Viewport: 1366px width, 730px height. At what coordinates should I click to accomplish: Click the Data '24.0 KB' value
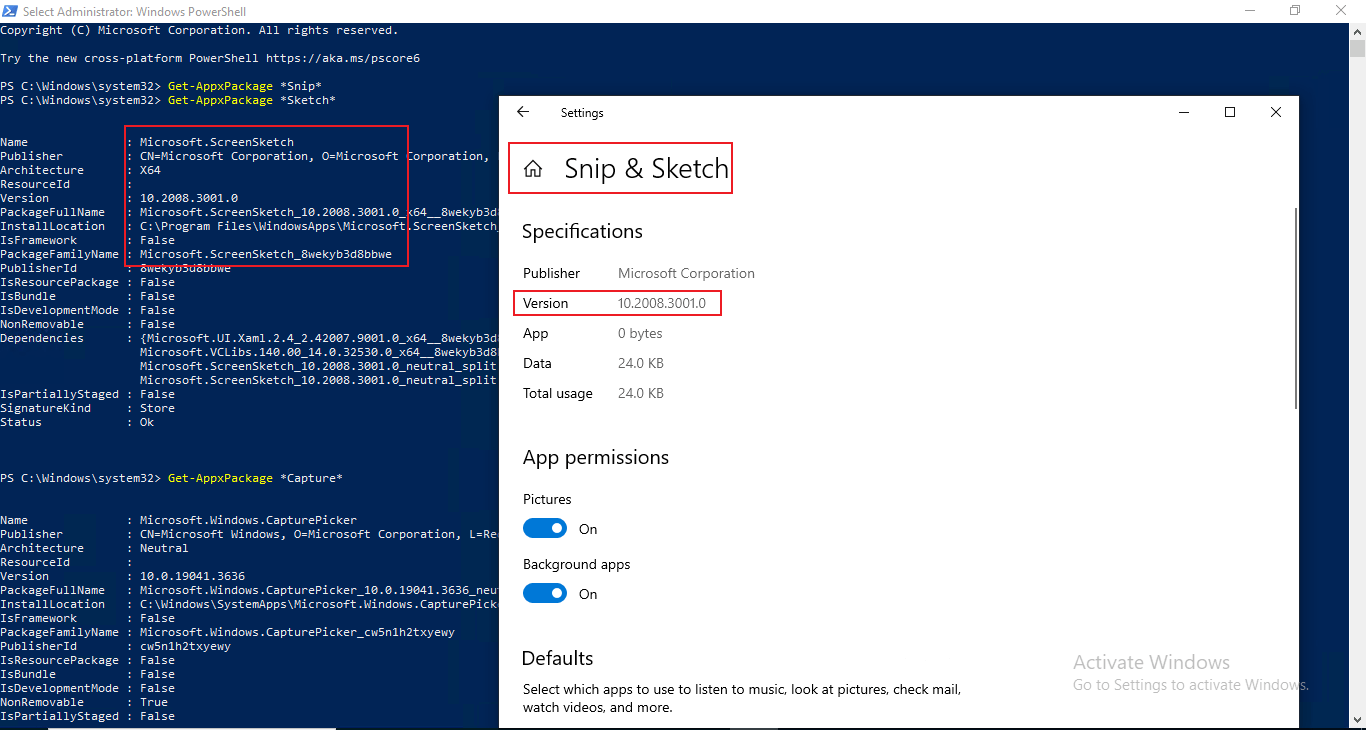641,363
